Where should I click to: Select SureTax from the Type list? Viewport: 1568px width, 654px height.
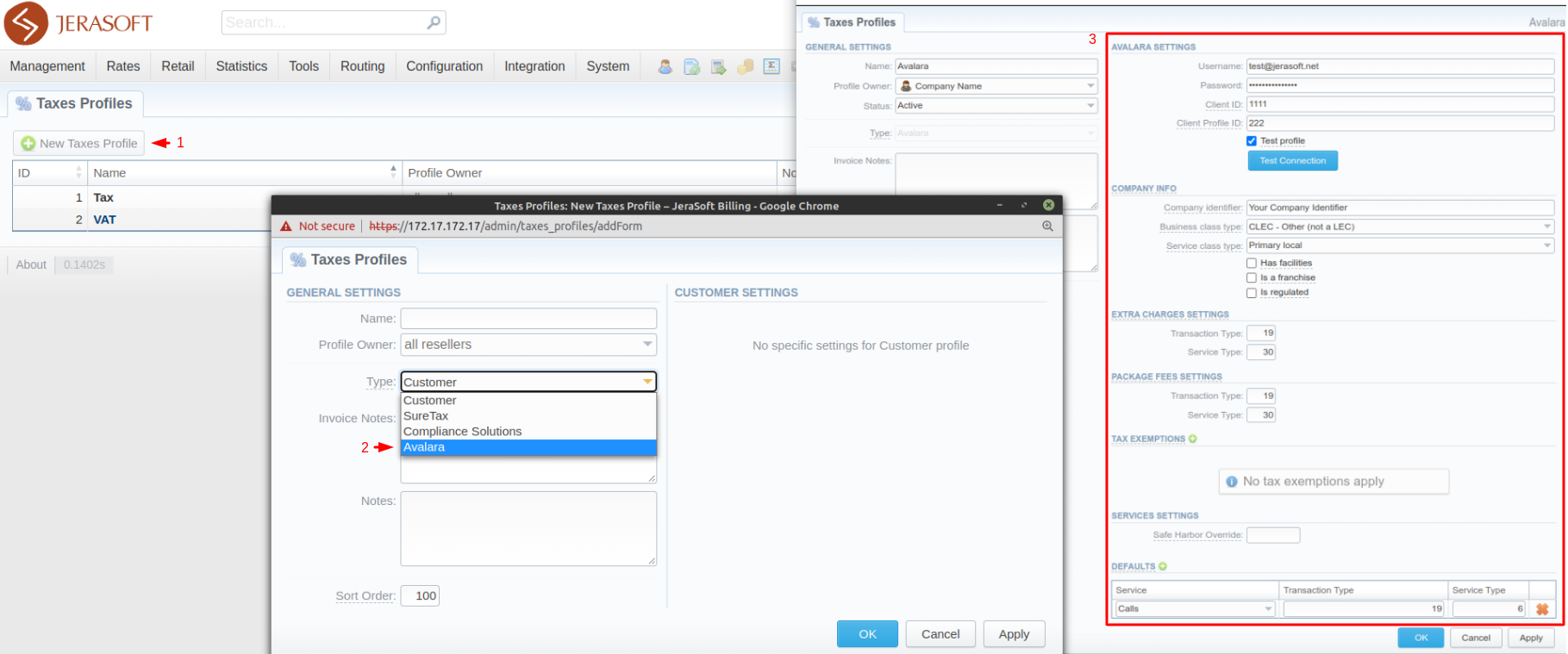(x=528, y=416)
